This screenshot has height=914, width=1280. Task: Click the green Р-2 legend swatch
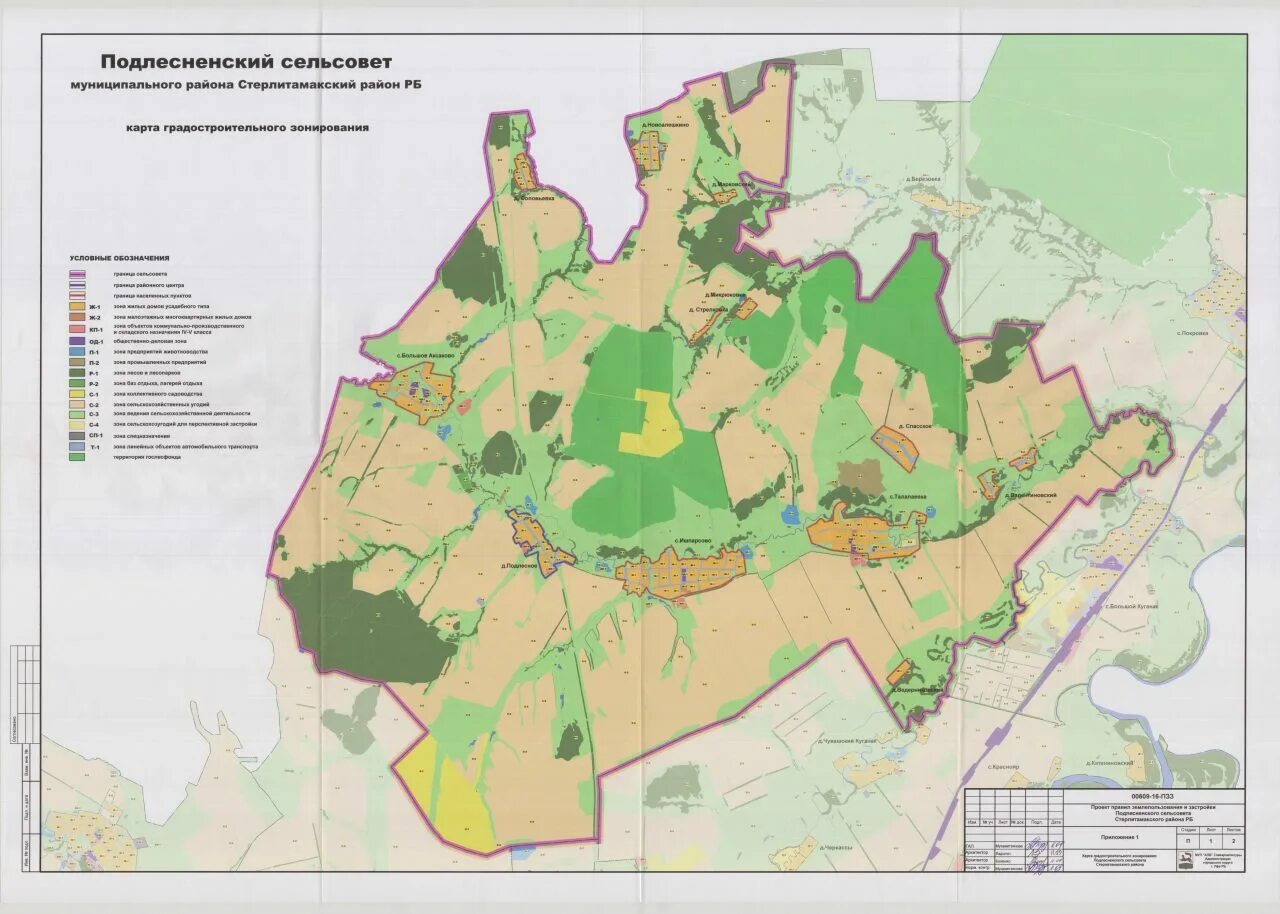77,383
